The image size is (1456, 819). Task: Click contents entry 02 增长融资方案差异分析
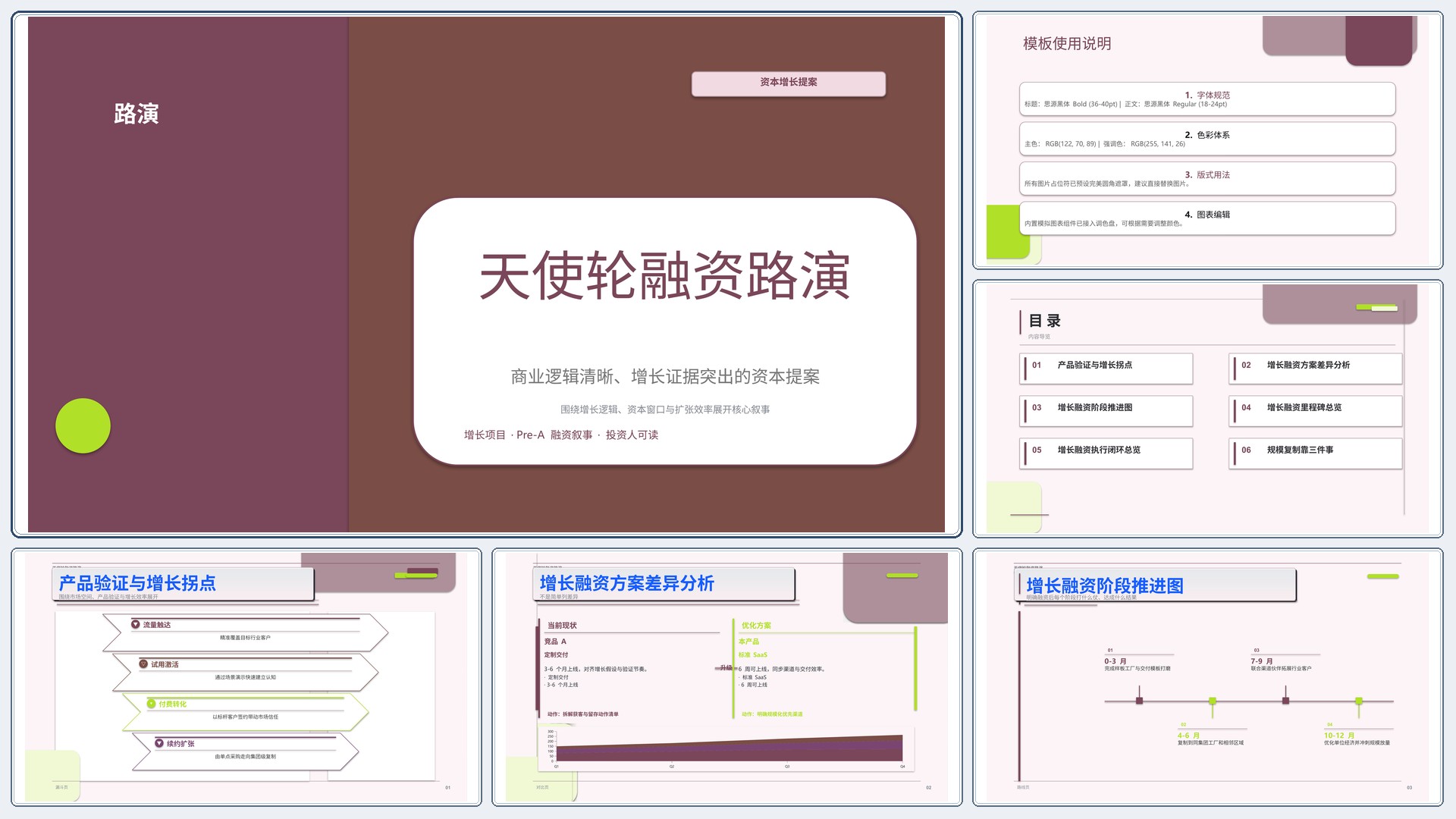pos(1316,368)
